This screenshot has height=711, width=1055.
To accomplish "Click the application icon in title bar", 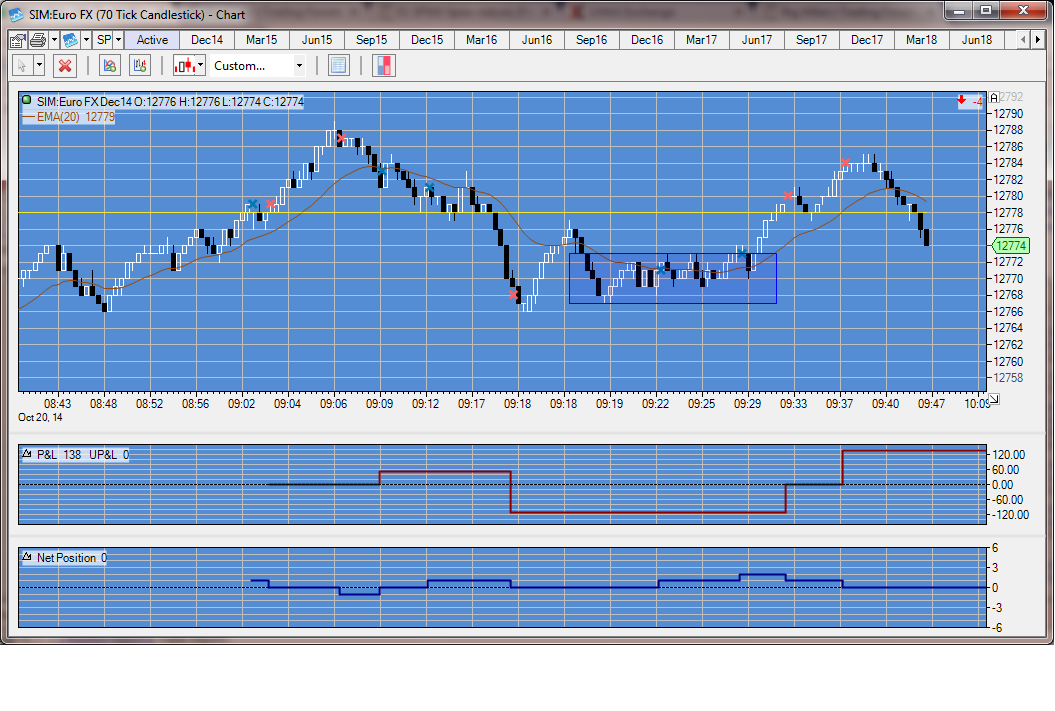I will tap(16, 14).
